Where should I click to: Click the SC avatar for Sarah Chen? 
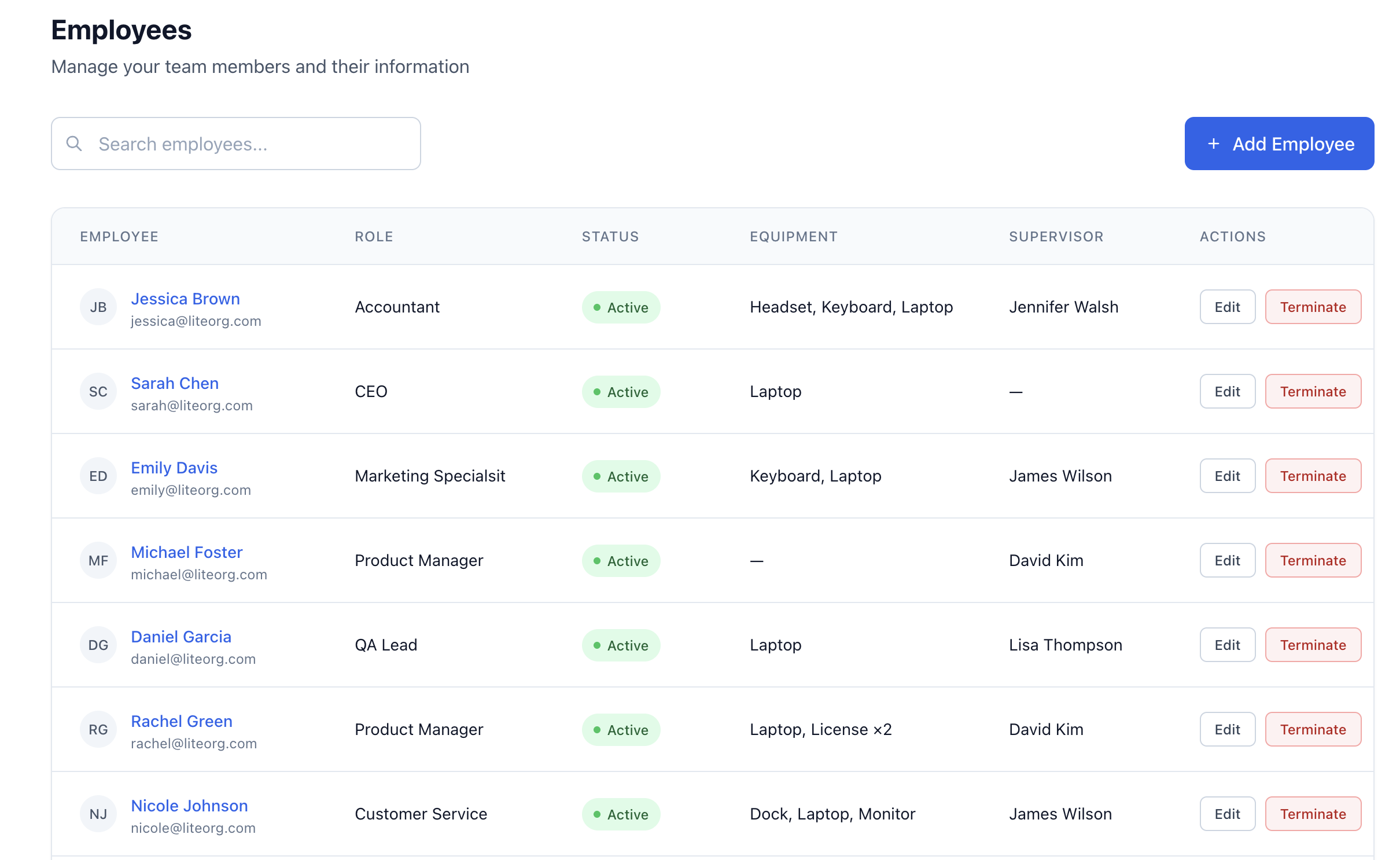click(x=98, y=391)
